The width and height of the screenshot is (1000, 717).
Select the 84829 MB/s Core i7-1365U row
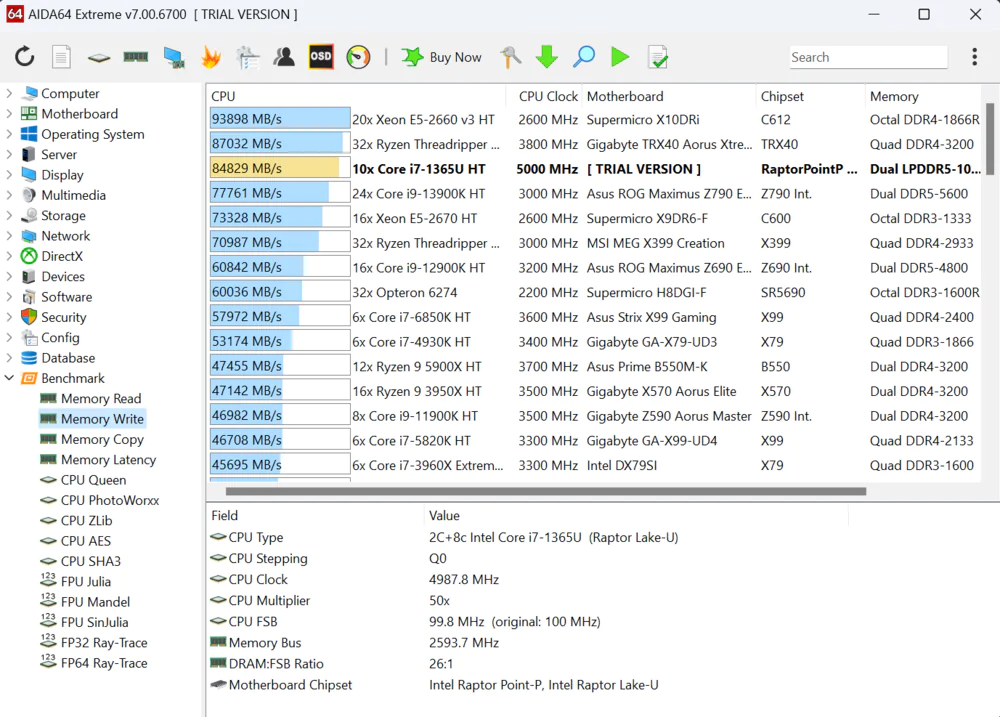click(x=596, y=168)
